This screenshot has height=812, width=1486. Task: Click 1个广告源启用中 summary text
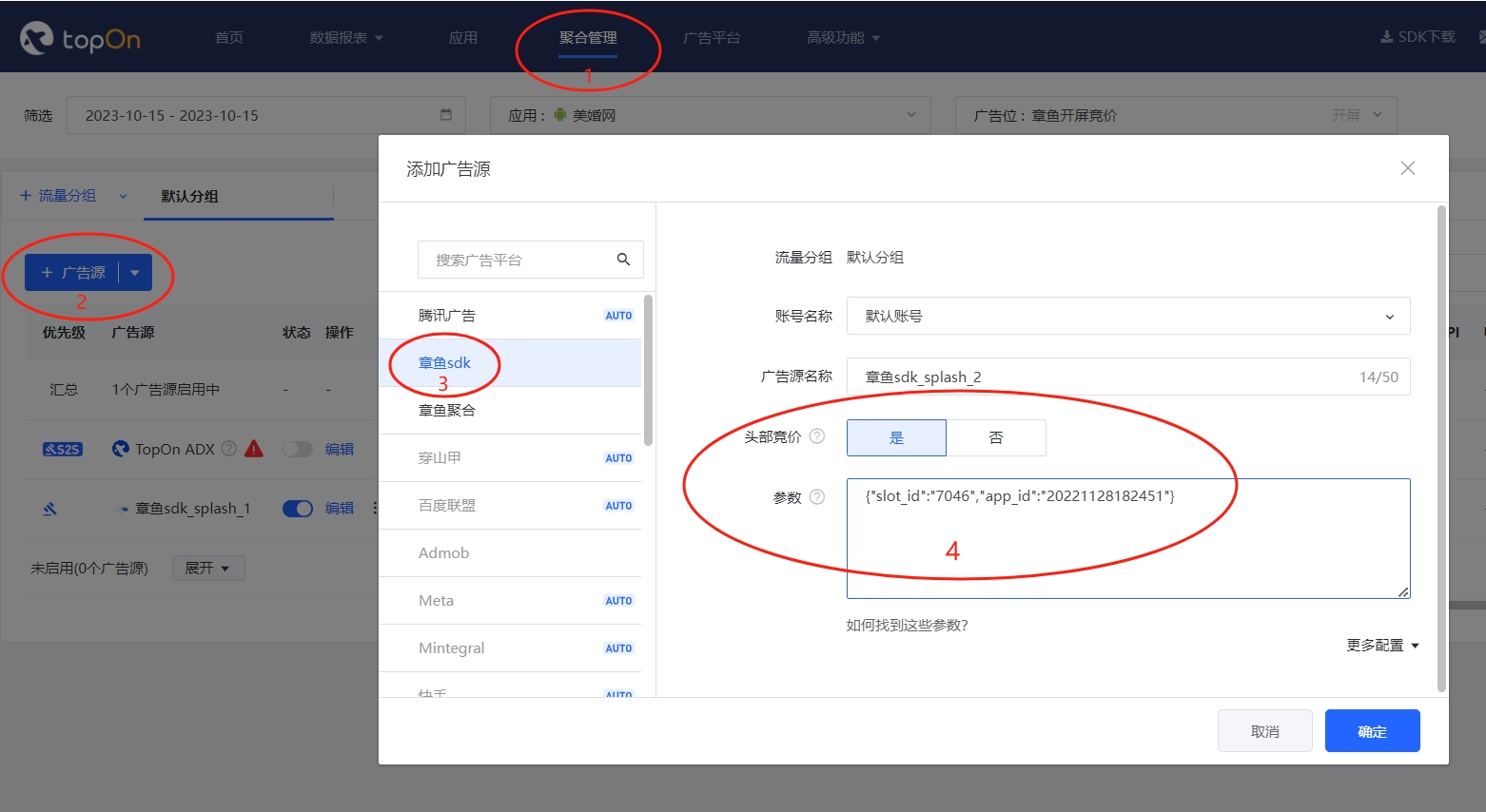pos(166,389)
